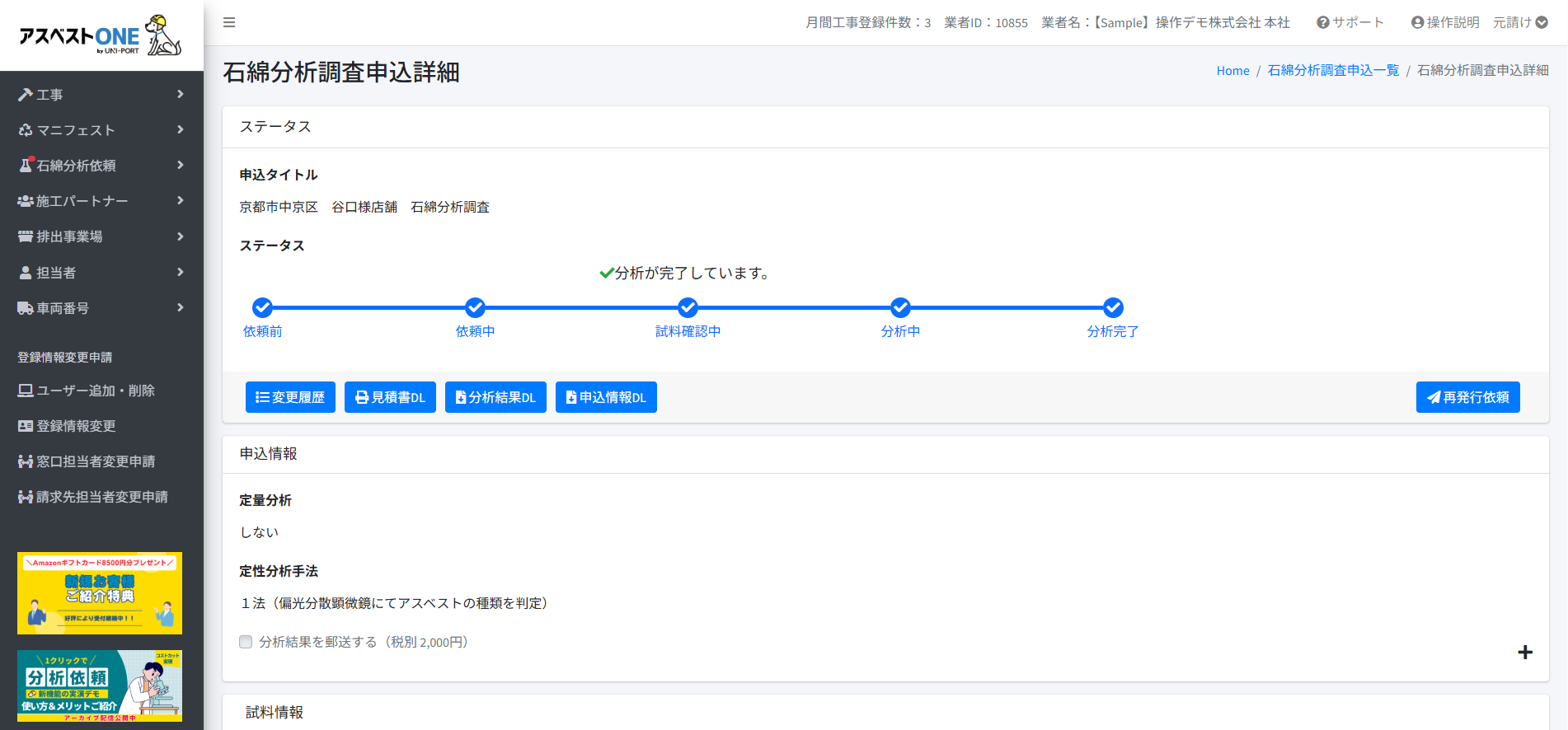The width and height of the screenshot is (1568, 730).
Task: Enable 分析結果を郵送する checkbox
Action: [x=246, y=642]
